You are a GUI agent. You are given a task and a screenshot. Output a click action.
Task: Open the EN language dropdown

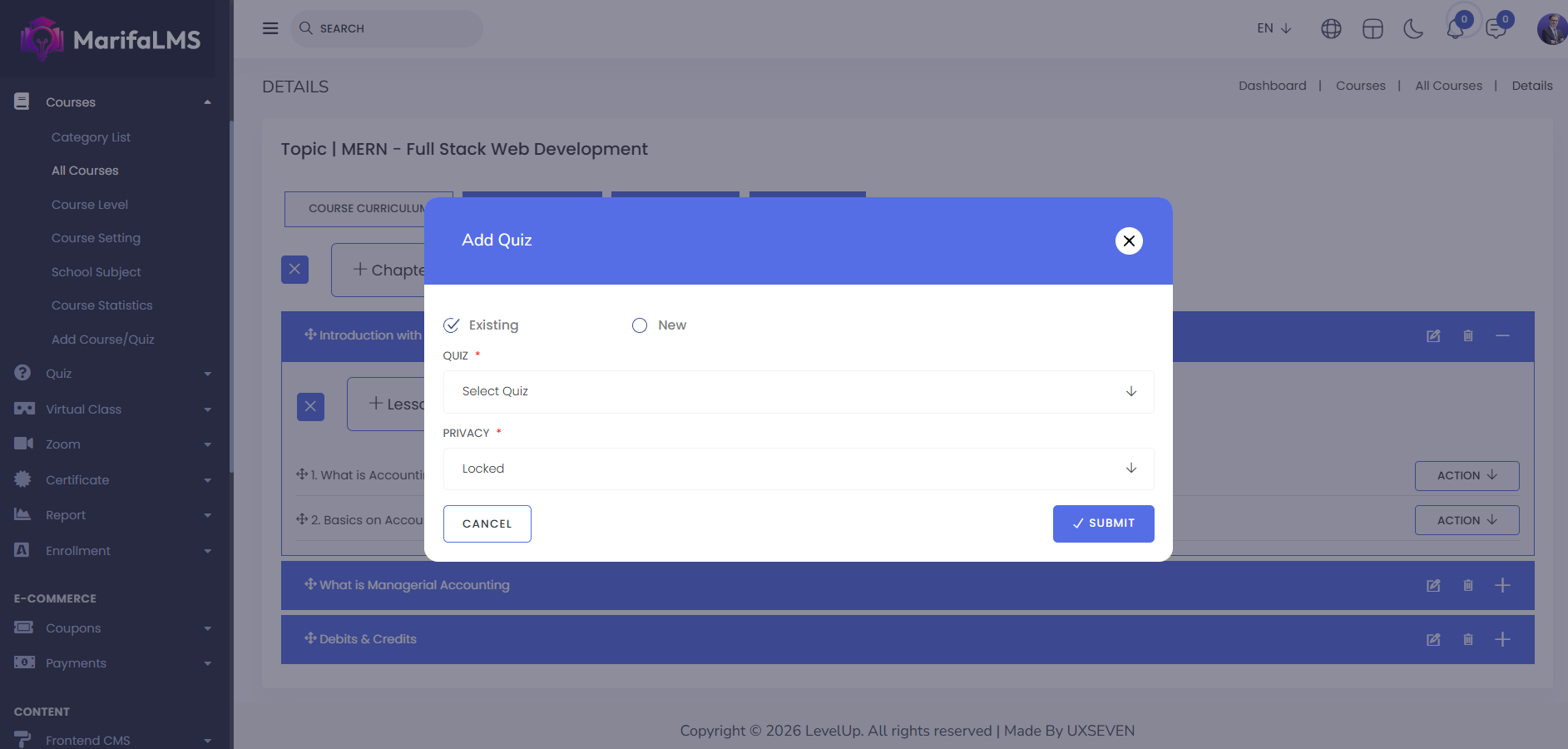pos(1274,28)
